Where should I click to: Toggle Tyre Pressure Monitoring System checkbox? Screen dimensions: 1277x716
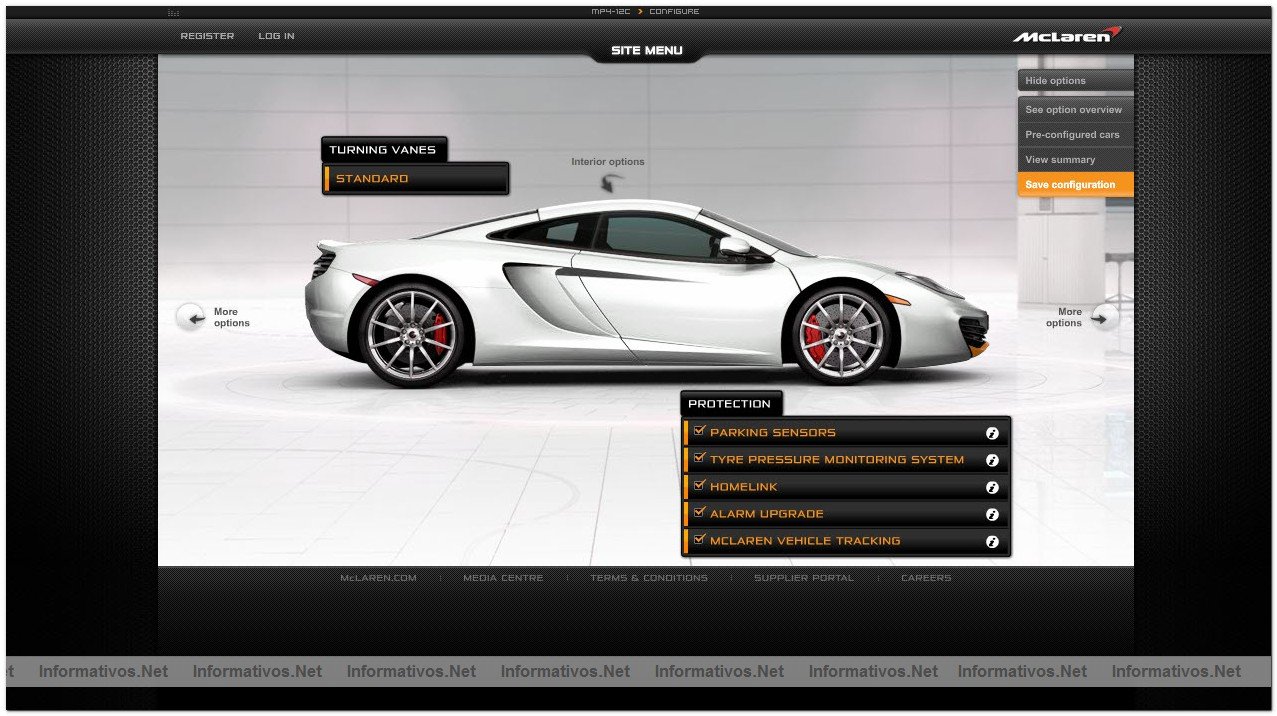point(699,458)
